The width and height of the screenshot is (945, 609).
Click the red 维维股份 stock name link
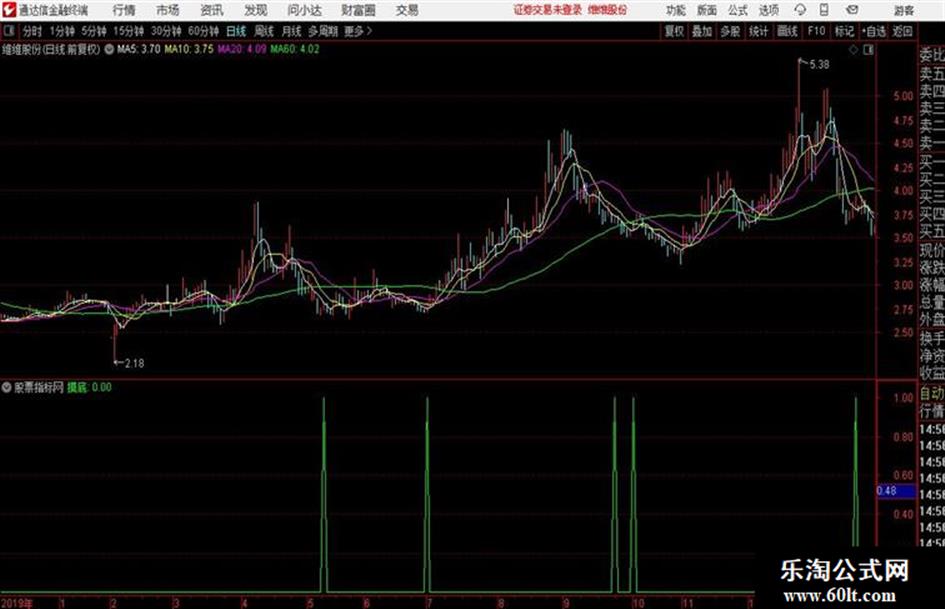[607, 10]
